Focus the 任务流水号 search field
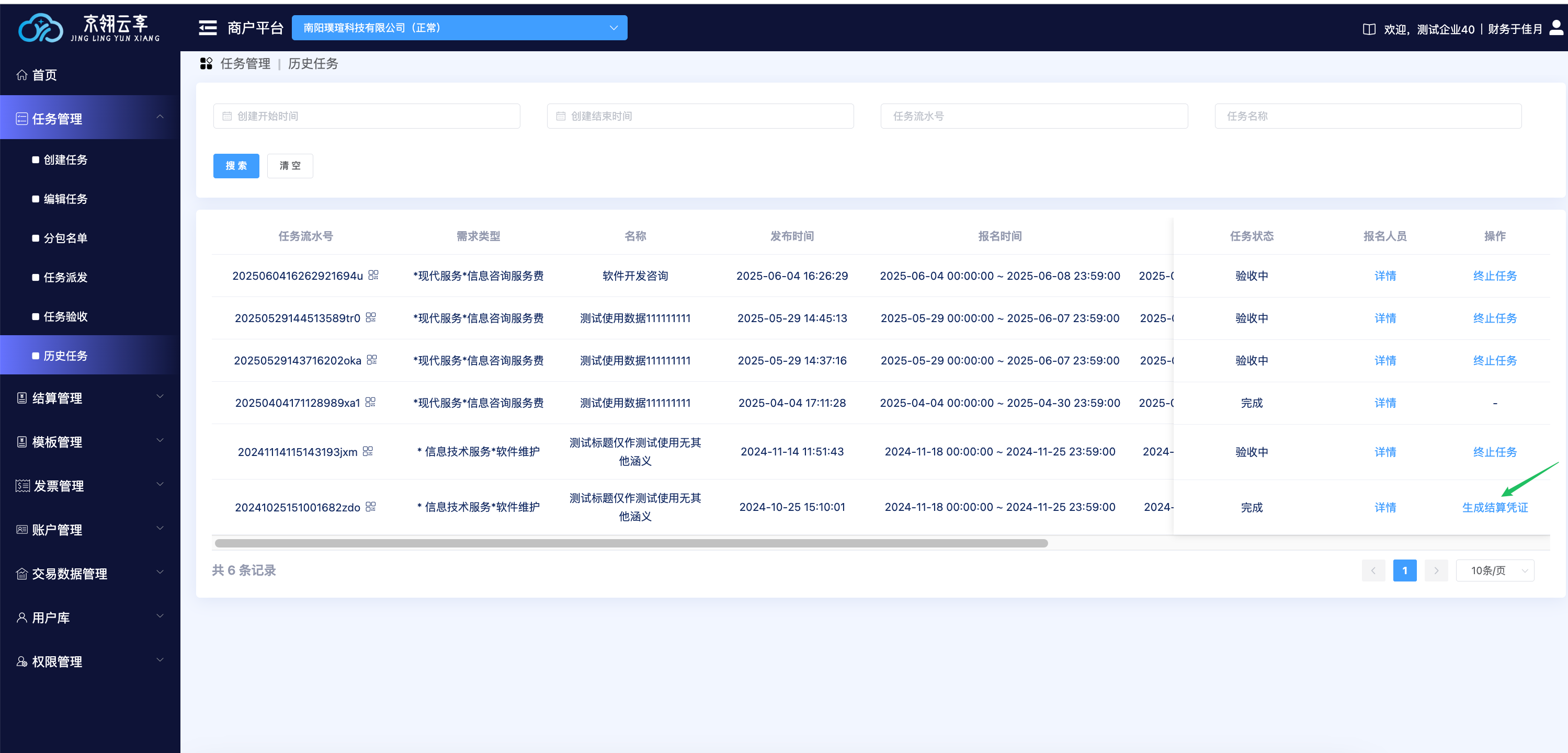Viewport: 1568px width, 753px height. [1033, 116]
